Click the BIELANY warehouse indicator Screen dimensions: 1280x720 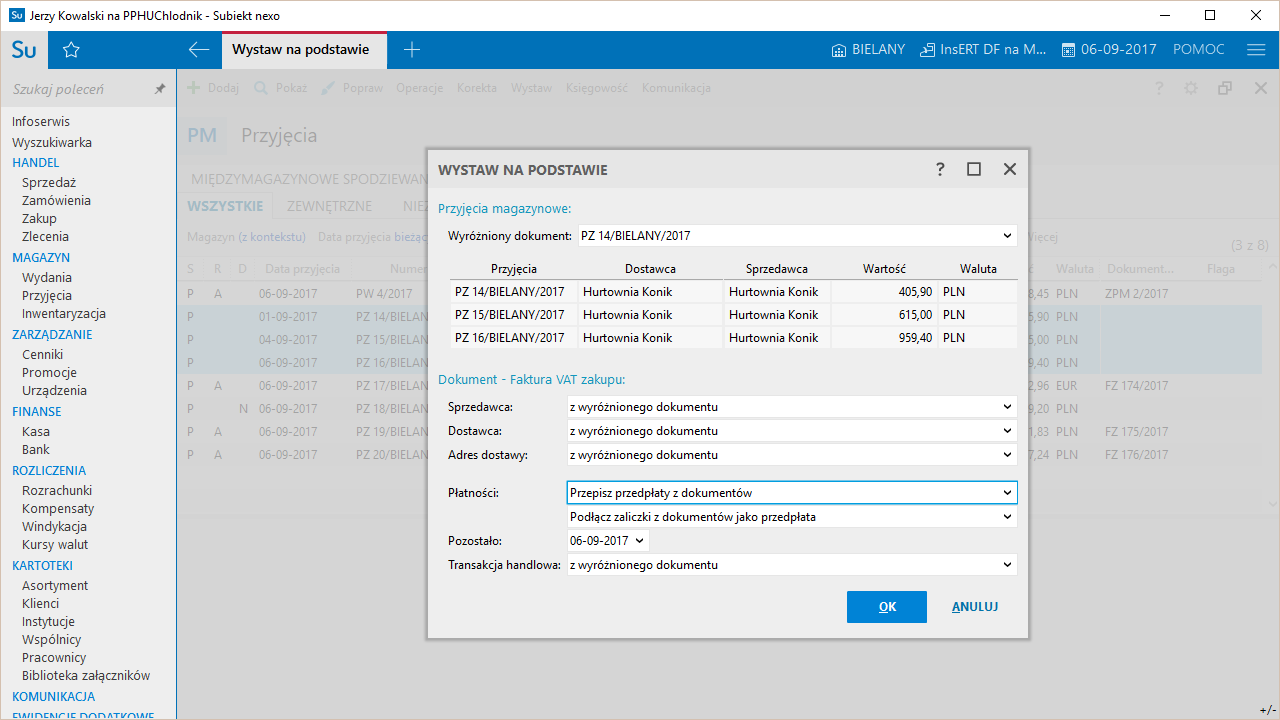point(868,50)
